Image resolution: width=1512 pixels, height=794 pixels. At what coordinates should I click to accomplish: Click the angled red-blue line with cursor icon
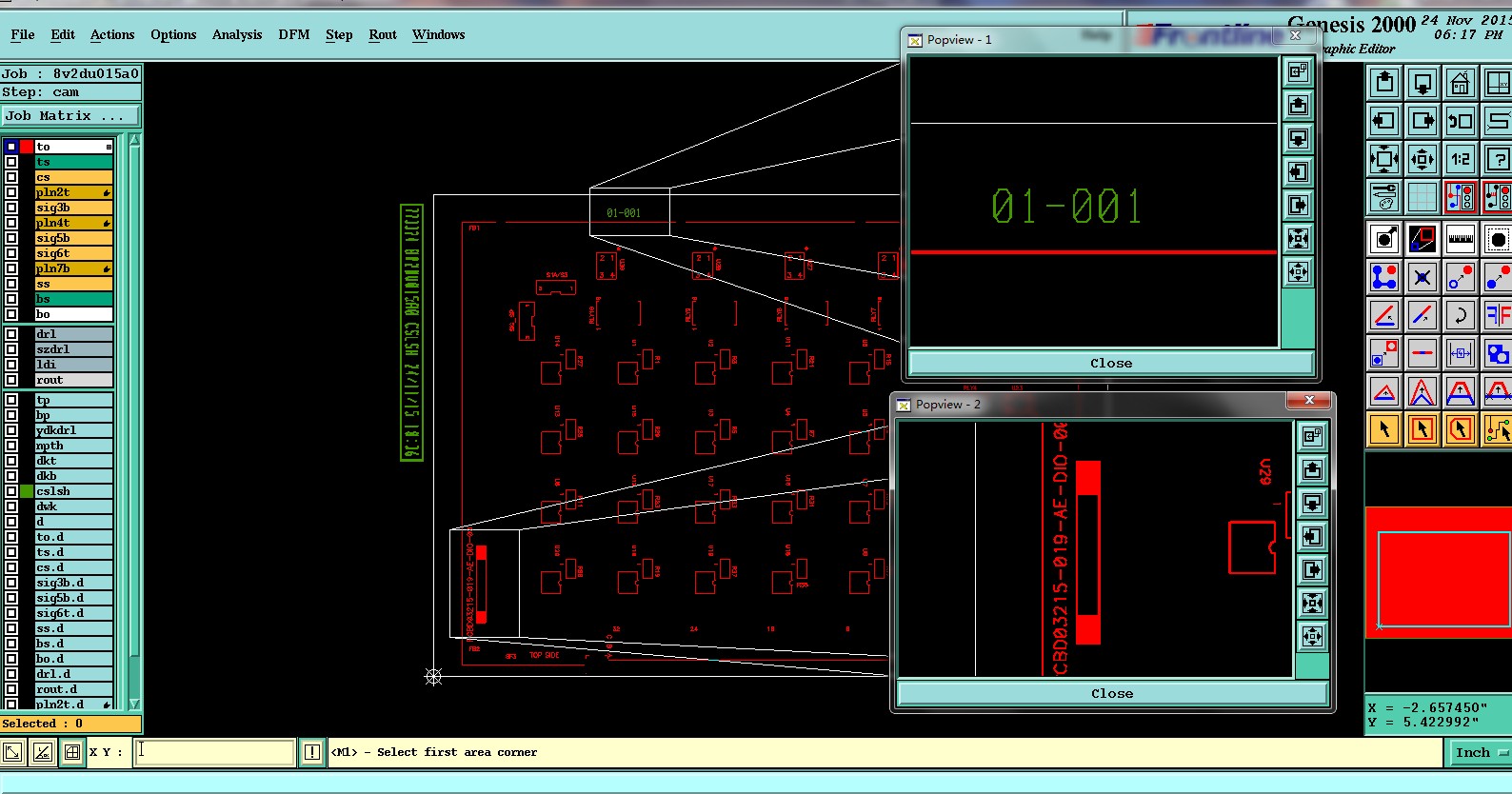(1422, 314)
